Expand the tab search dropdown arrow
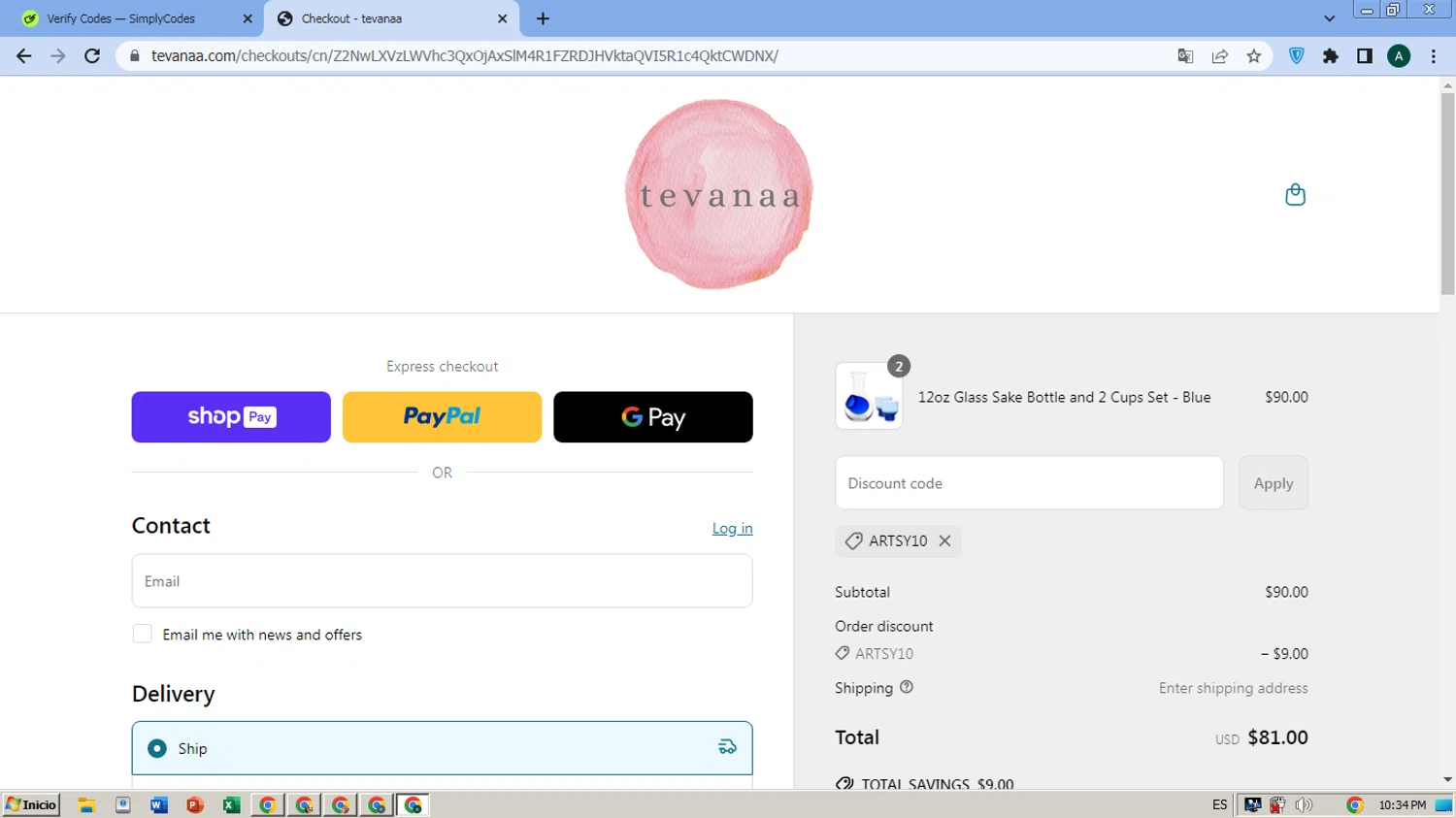The height and width of the screenshot is (818, 1456). tap(1330, 18)
